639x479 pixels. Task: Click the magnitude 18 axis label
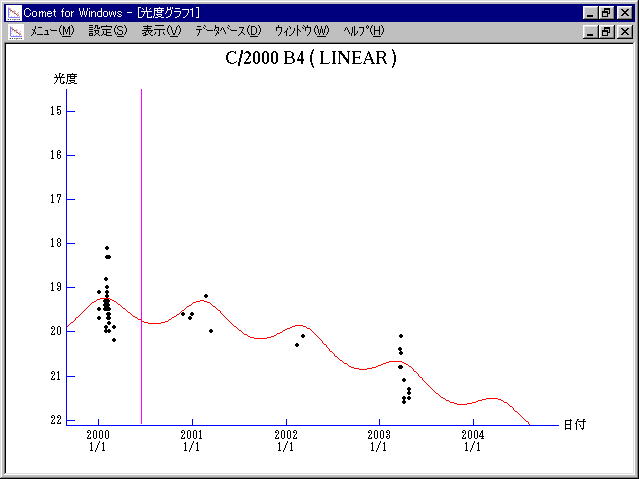tap(56, 243)
